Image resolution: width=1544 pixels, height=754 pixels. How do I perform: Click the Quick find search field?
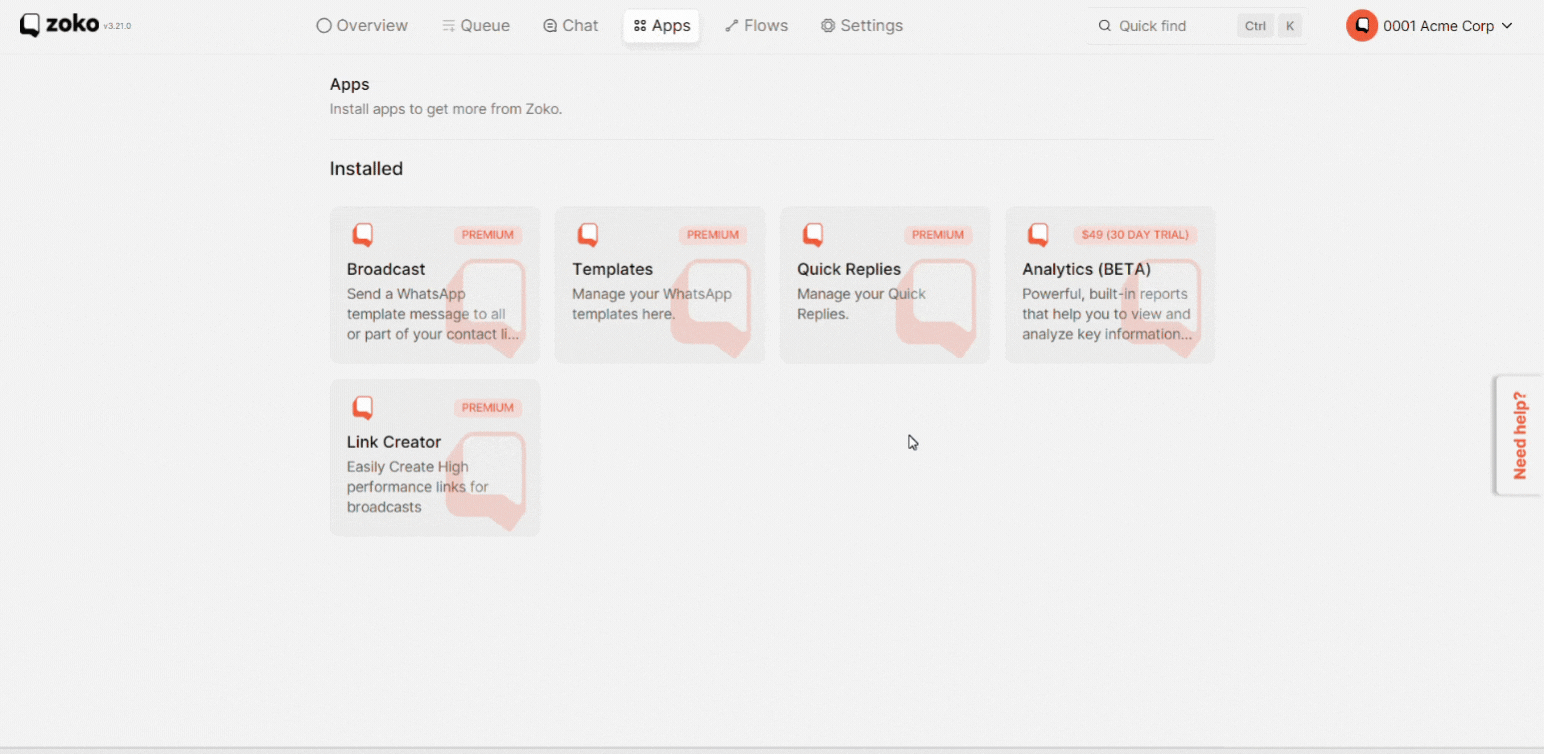pyautogui.click(x=1197, y=26)
